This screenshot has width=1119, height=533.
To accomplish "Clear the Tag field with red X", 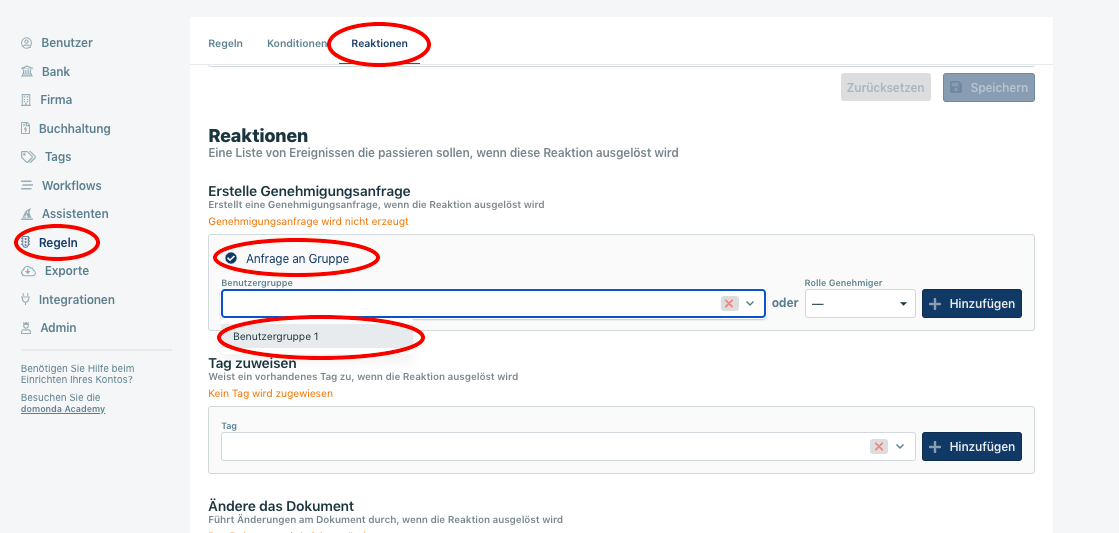I will (879, 446).
